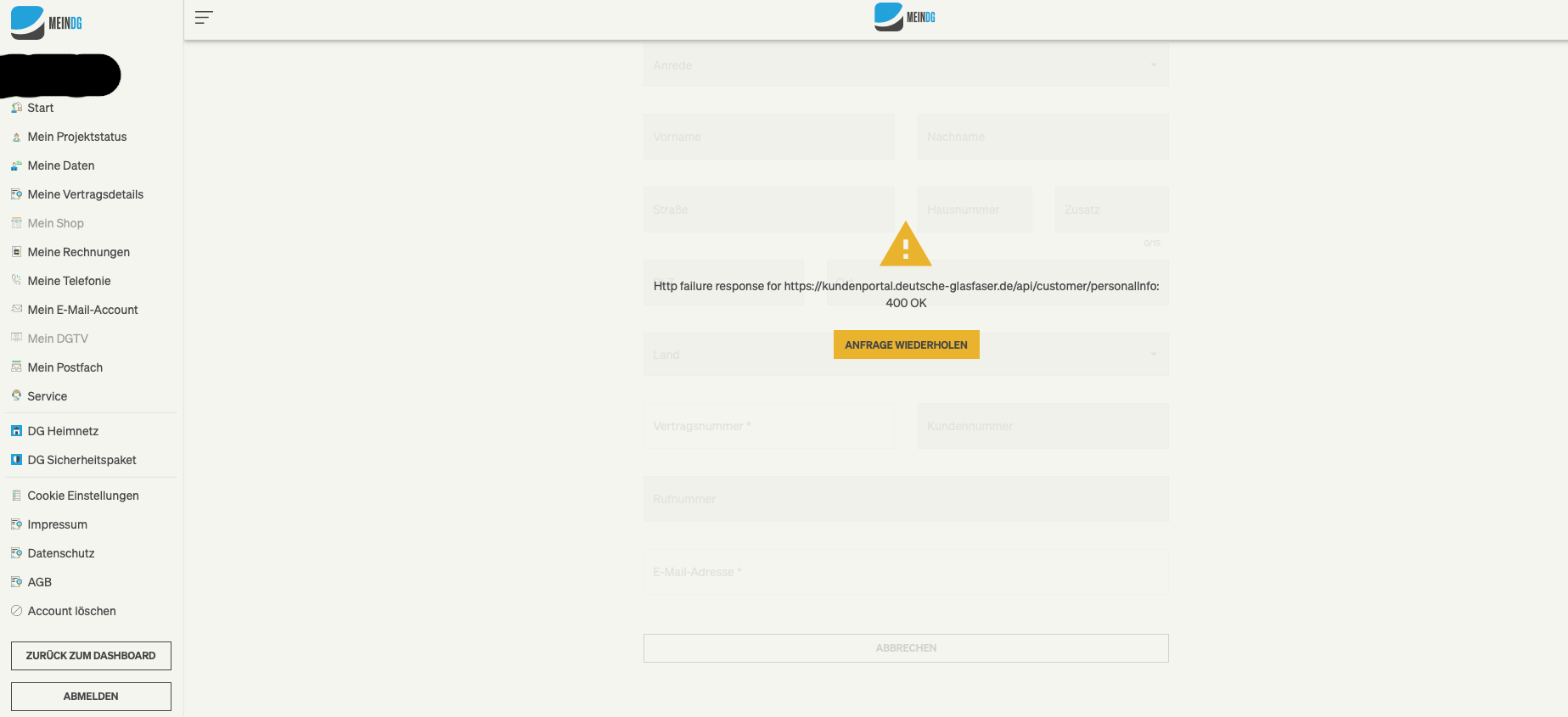Viewport: 1568px width, 717px height.
Task: Open DG Heimnetz link
Action: click(x=63, y=431)
